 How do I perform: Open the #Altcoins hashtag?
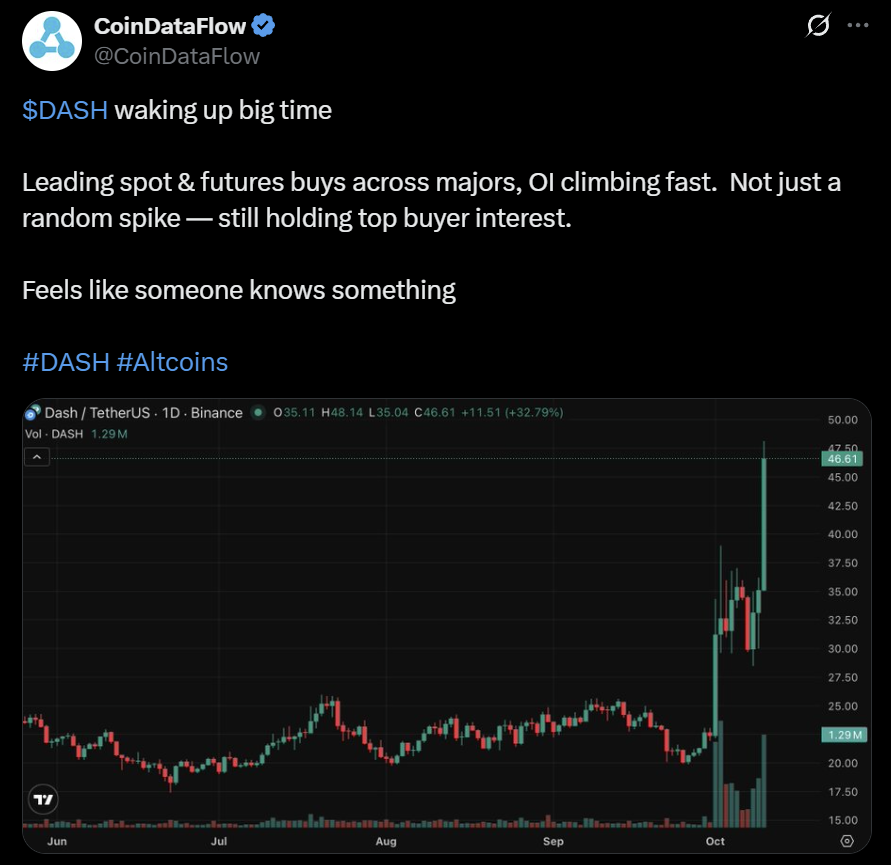tap(173, 362)
